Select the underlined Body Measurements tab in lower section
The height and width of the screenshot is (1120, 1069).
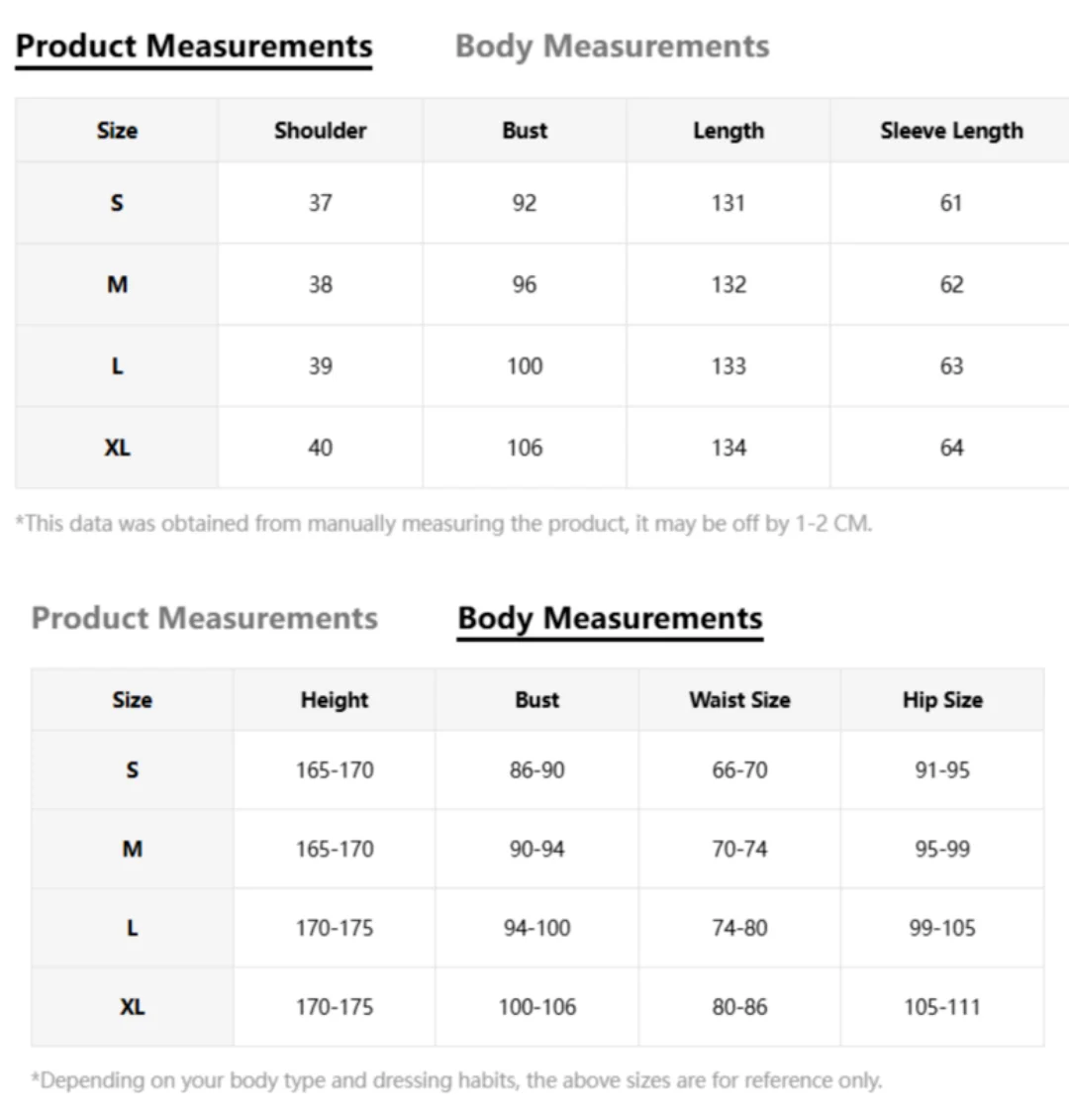[611, 619]
